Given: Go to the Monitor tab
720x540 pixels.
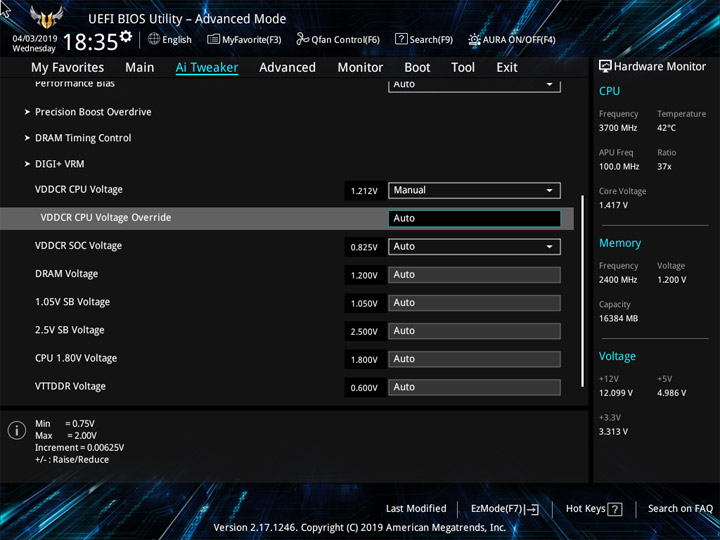Looking at the screenshot, I should 360,68.
